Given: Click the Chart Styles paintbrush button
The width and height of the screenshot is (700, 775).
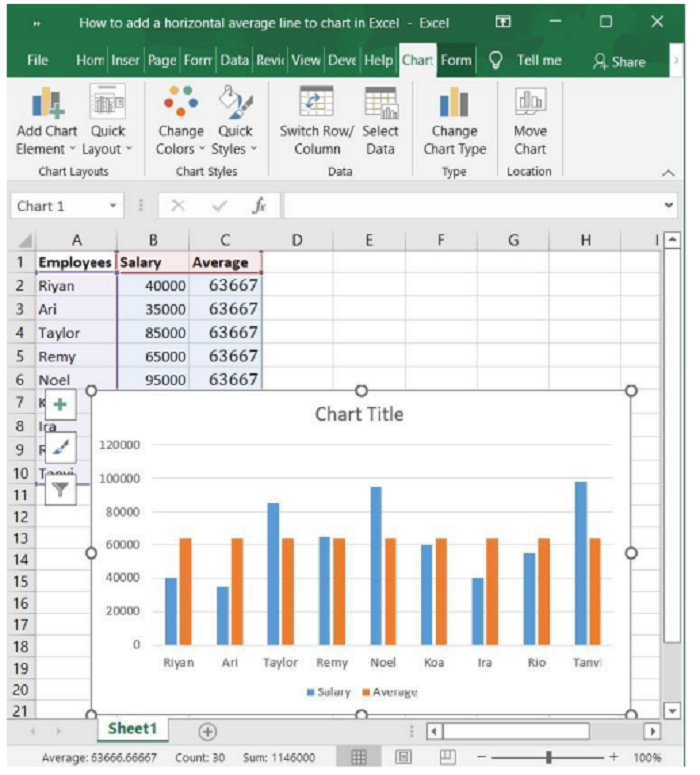Looking at the screenshot, I should (x=60, y=448).
